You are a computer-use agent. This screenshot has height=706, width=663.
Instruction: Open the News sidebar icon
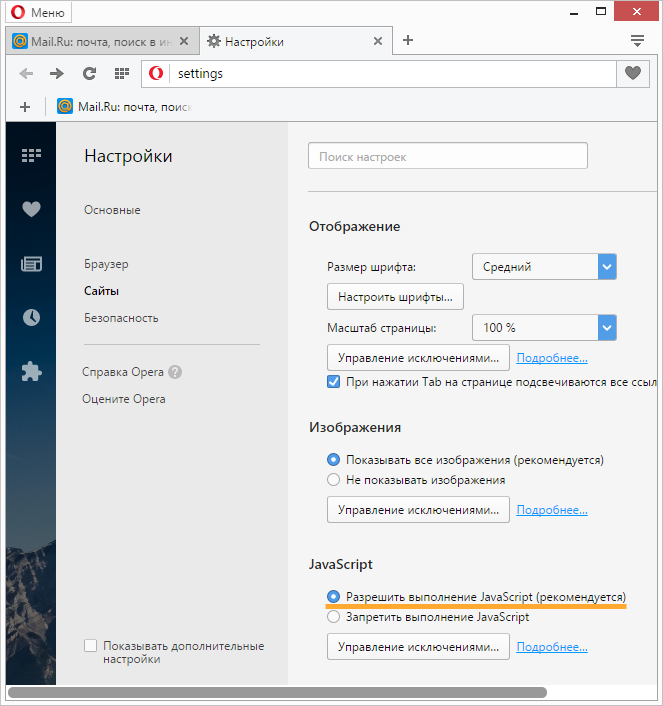click(x=31, y=264)
